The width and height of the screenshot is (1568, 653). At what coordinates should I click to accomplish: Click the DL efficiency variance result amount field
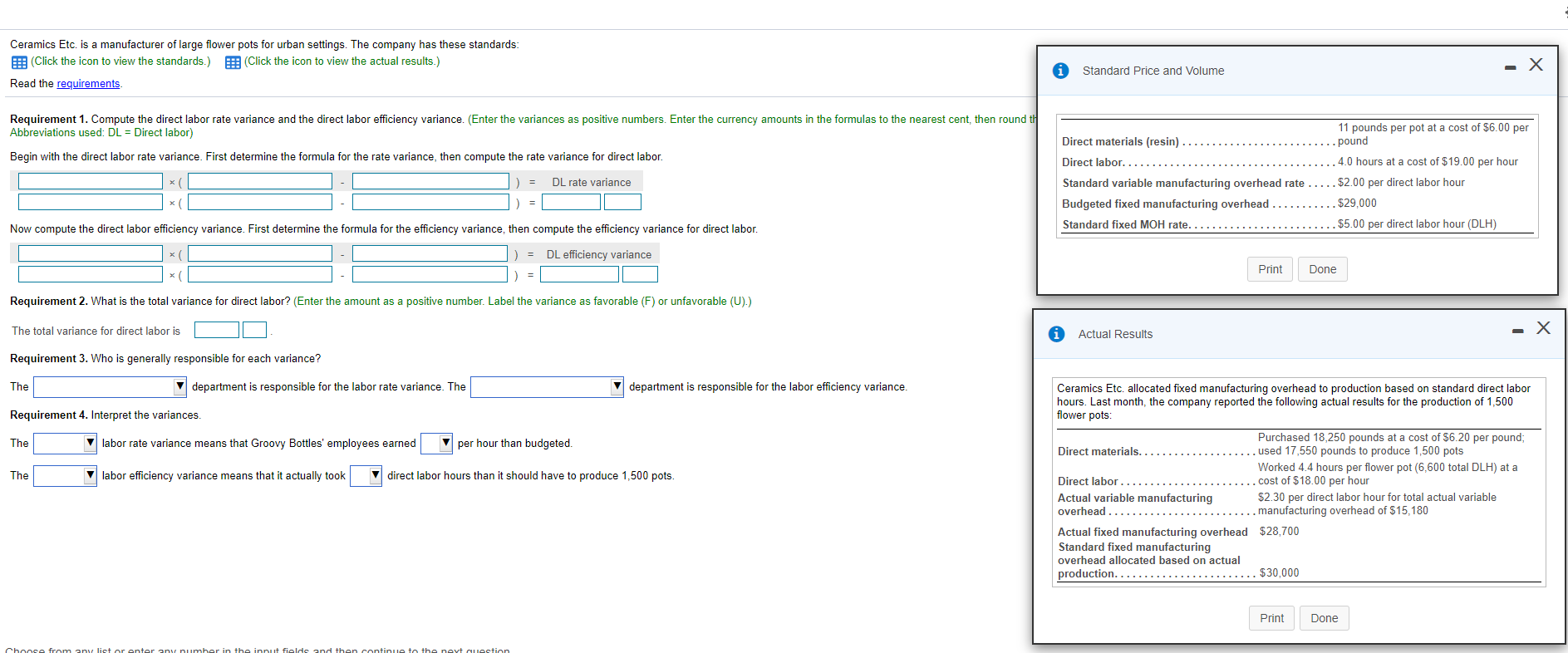[579, 274]
